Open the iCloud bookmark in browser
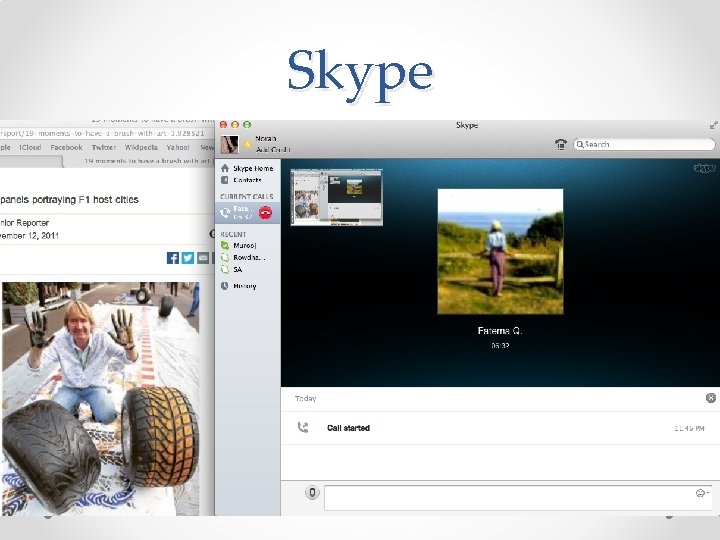The height and width of the screenshot is (540, 720). [x=30, y=147]
